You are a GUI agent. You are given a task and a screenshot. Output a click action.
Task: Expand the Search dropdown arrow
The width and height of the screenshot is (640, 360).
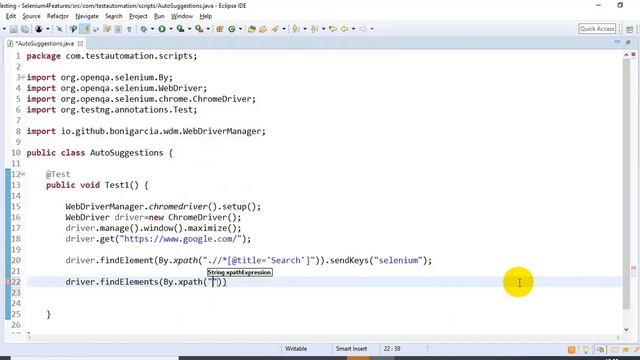coord(284,29)
